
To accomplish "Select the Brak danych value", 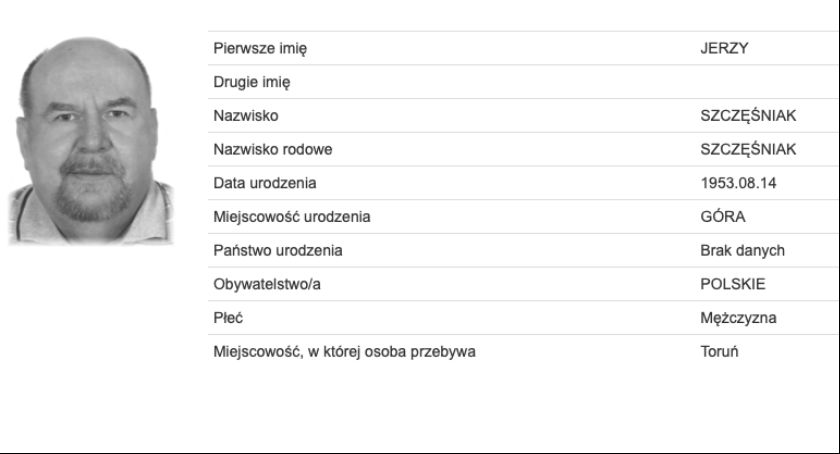I will click(x=742, y=251).
